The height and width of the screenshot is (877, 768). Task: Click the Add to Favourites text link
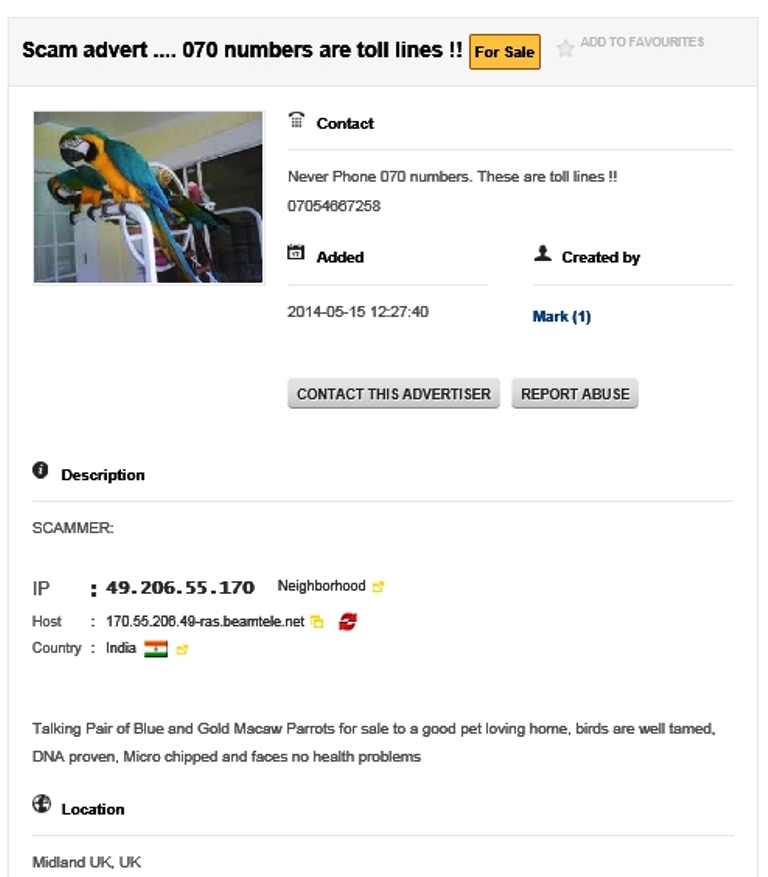tap(642, 42)
